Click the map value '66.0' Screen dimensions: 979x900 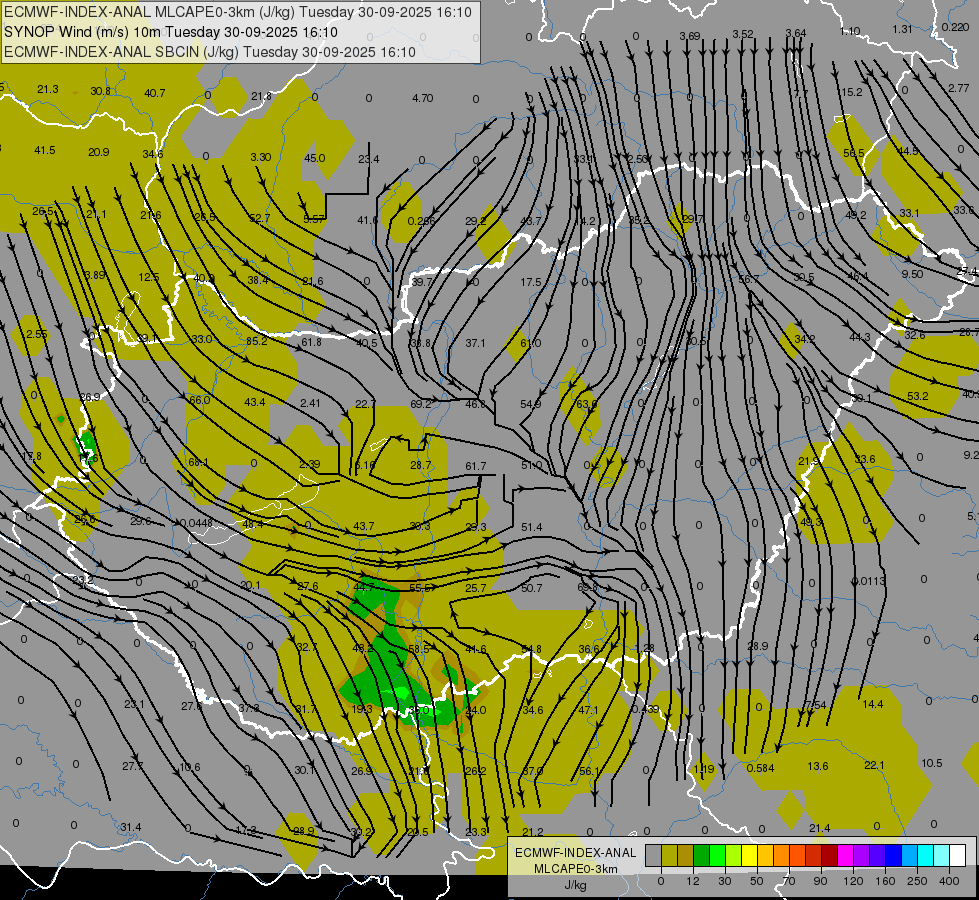199,400
